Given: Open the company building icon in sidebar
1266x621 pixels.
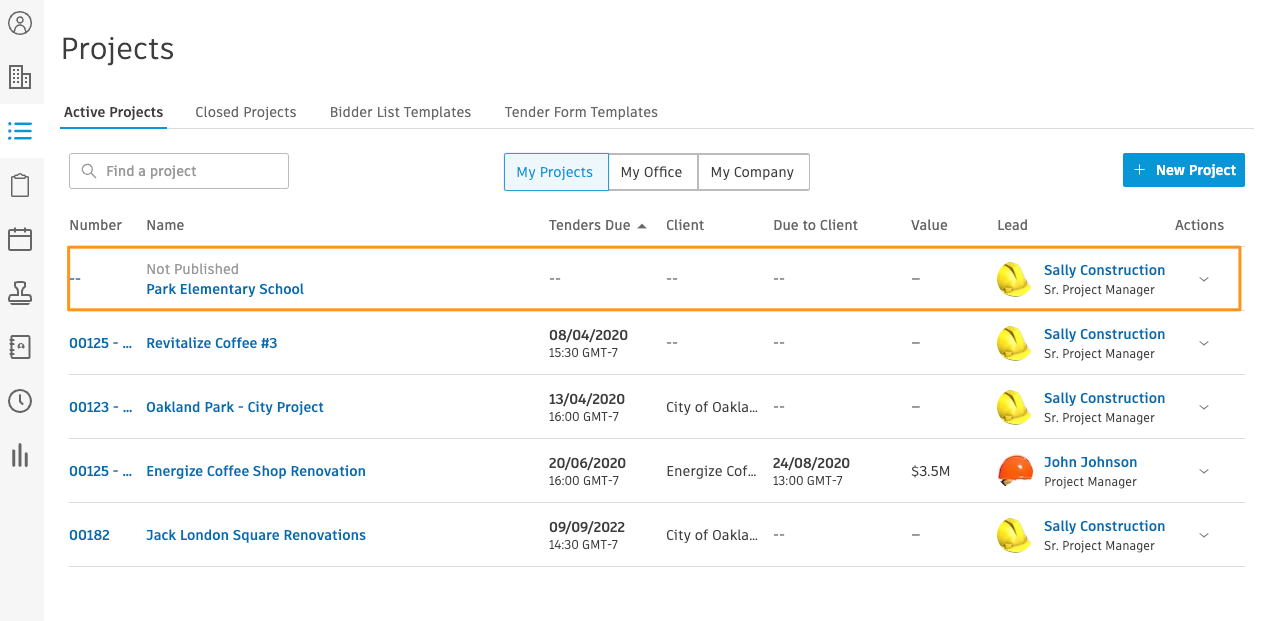Looking at the screenshot, I should tap(20, 77).
